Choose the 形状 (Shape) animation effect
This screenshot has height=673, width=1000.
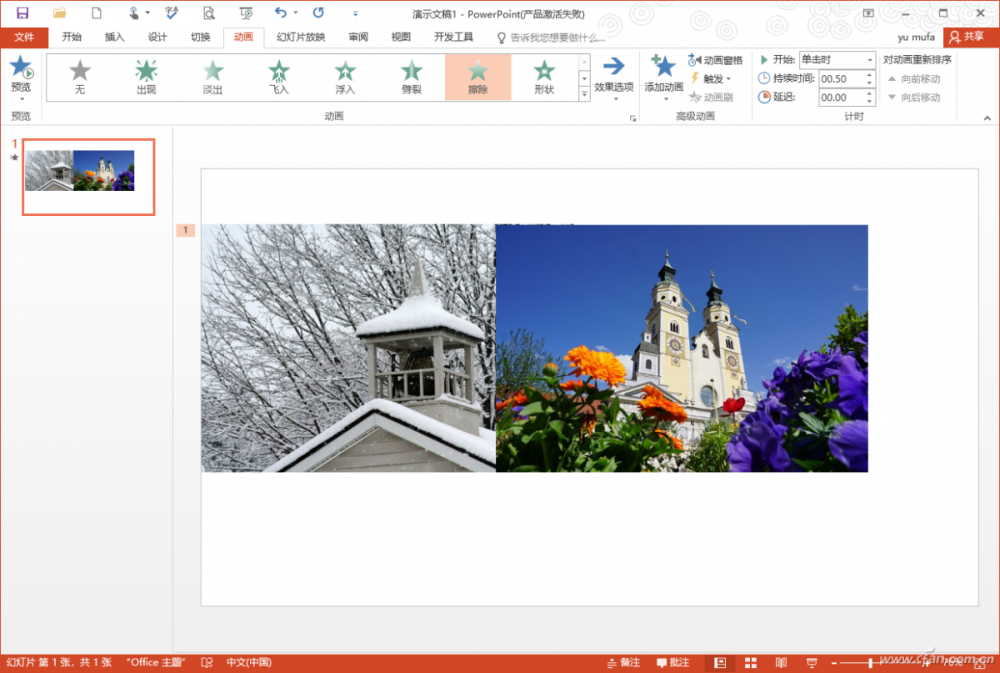click(544, 76)
